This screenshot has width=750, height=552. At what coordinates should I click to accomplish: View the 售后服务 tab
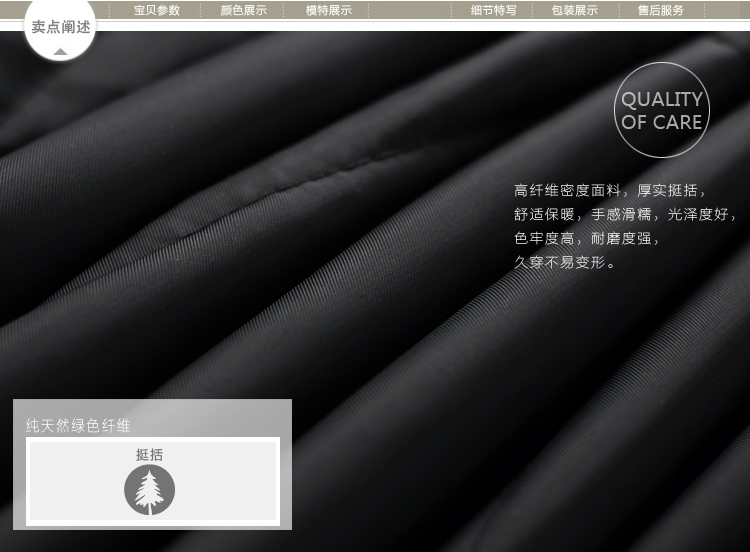pyautogui.click(x=661, y=10)
